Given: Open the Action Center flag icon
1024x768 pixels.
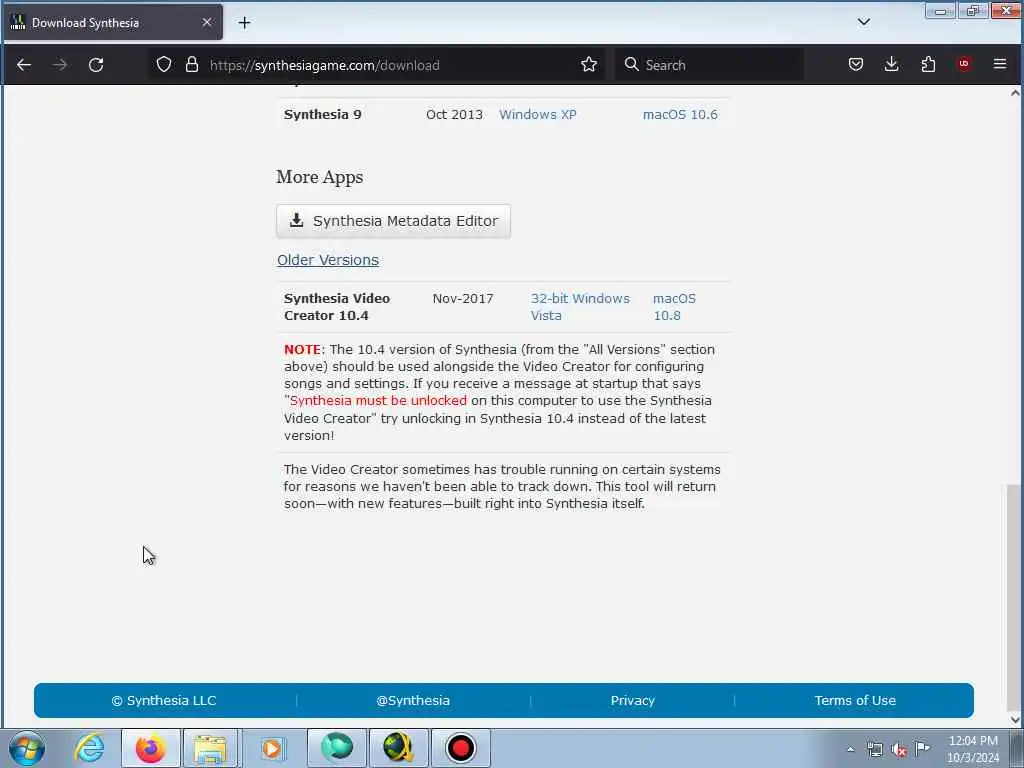Looking at the screenshot, I should point(923,748).
